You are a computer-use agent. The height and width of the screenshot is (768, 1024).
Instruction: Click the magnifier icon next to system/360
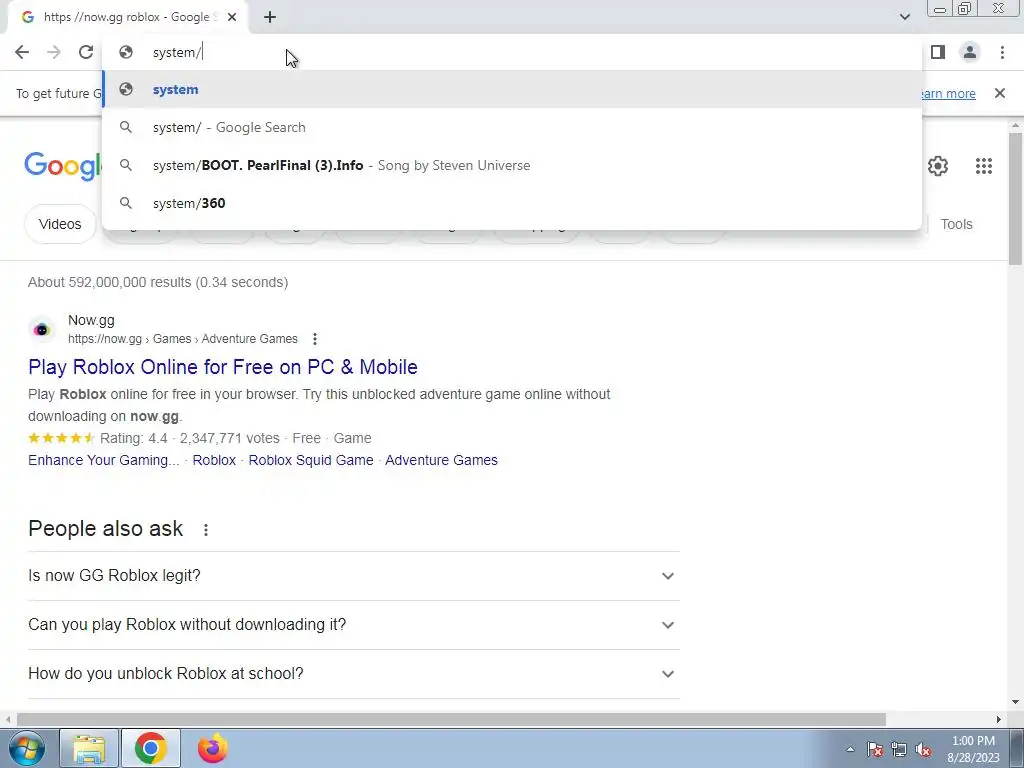point(126,203)
